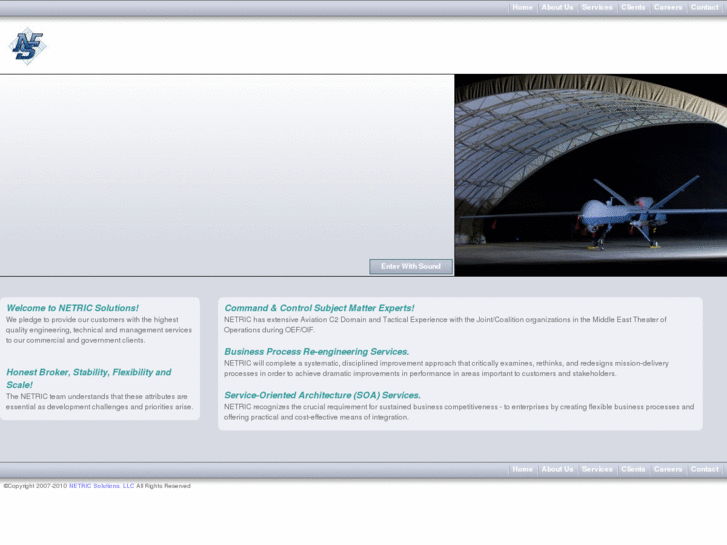727x545 pixels.
Task: Select Clients in the footer navigation
Action: [633, 469]
